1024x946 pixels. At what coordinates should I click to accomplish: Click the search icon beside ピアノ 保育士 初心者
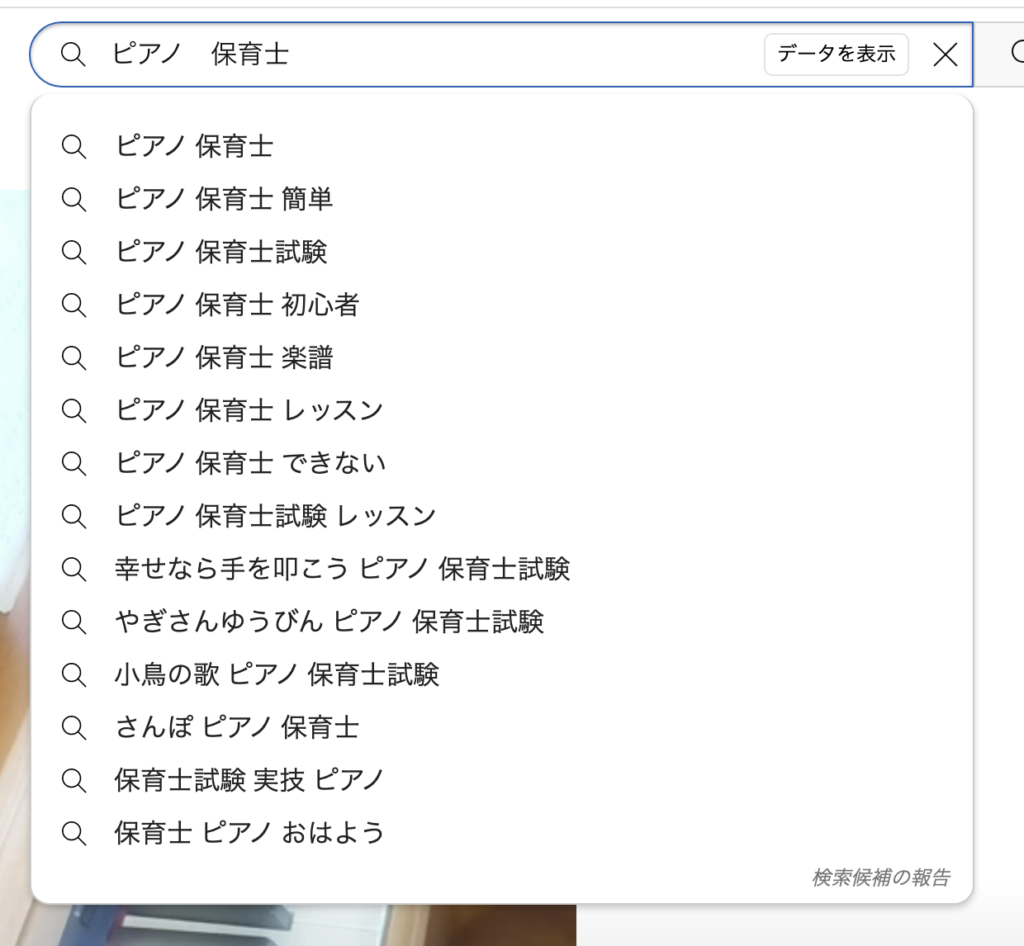coord(73,305)
